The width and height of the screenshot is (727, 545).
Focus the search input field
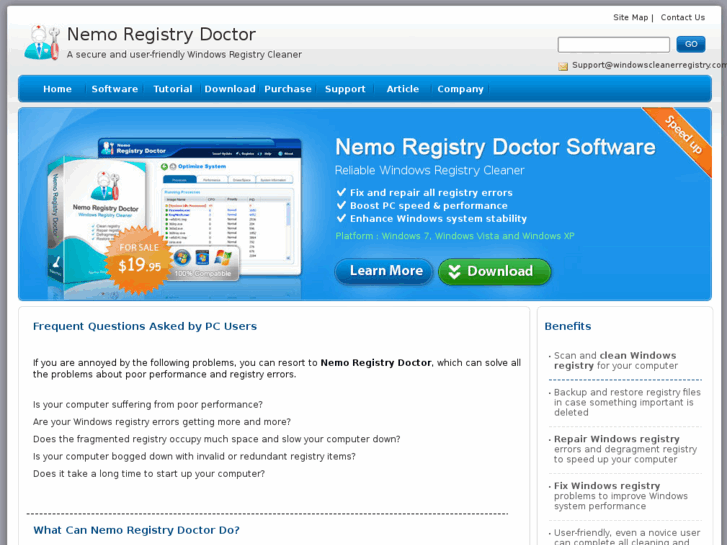613,45
